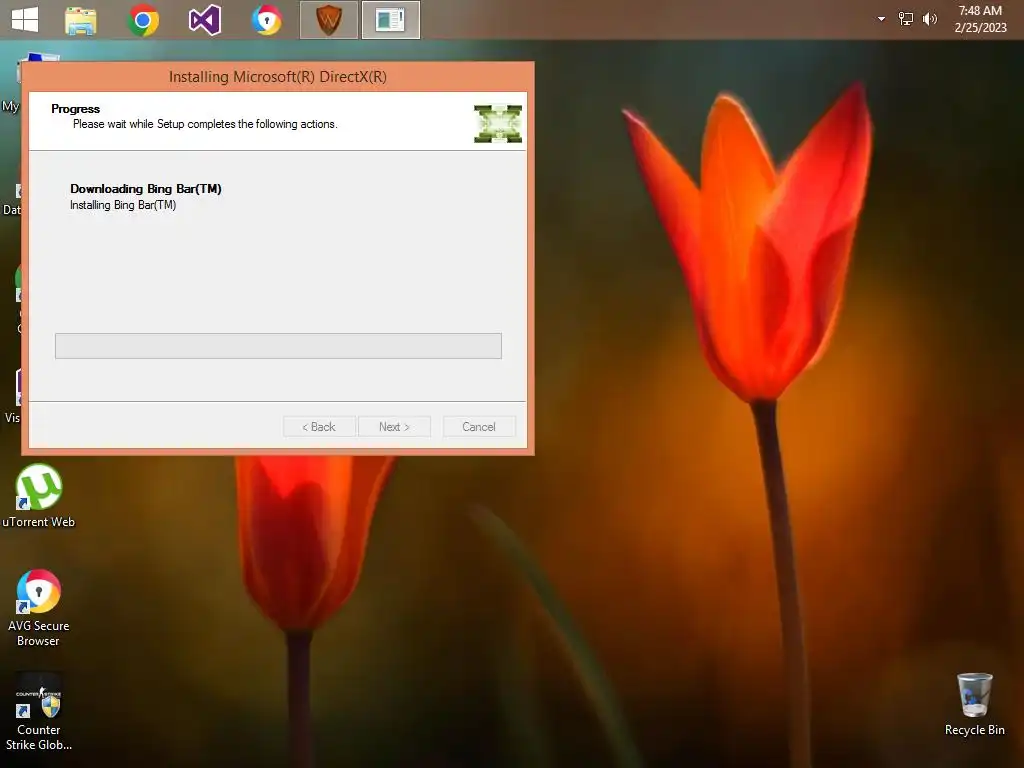Click the installer progress bar
This screenshot has height=768, width=1024.
(x=278, y=346)
